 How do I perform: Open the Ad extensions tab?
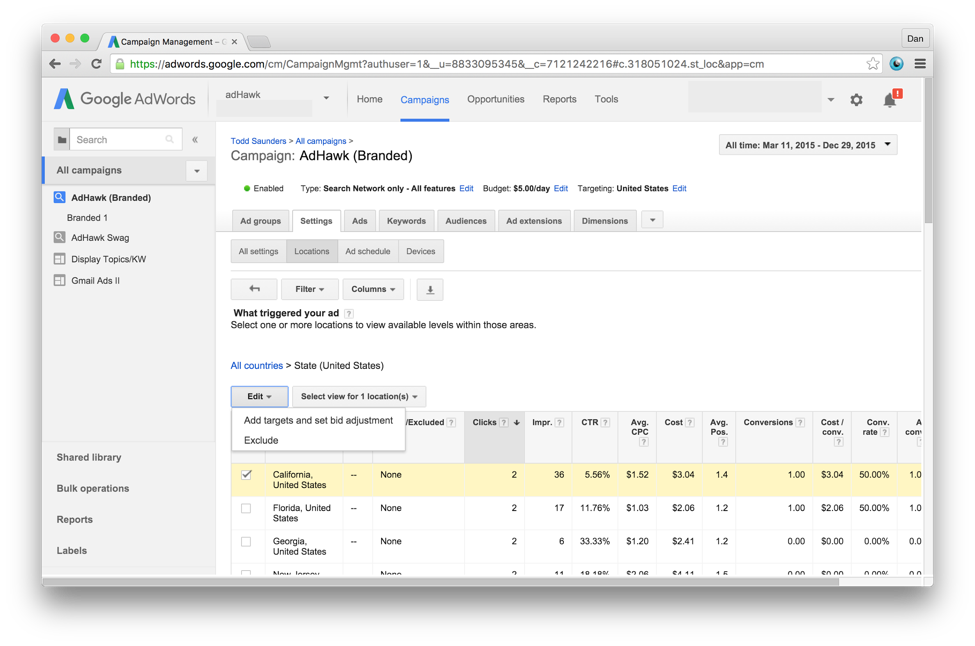[x=534, y=221]
